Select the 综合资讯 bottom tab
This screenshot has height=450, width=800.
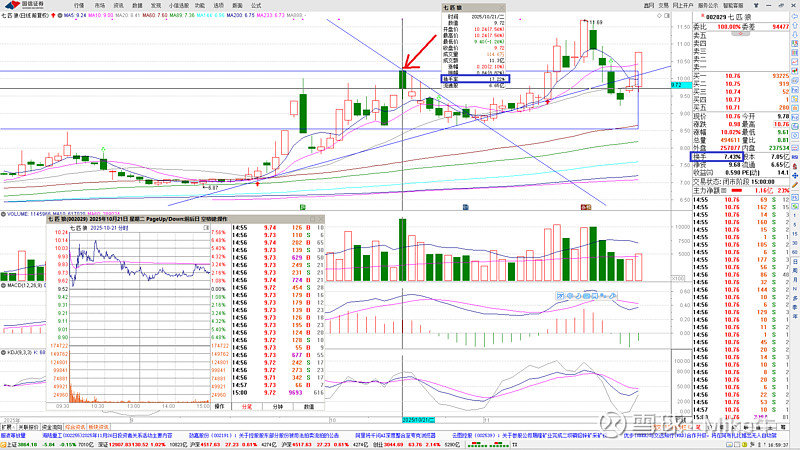click(x=76, y=427)
